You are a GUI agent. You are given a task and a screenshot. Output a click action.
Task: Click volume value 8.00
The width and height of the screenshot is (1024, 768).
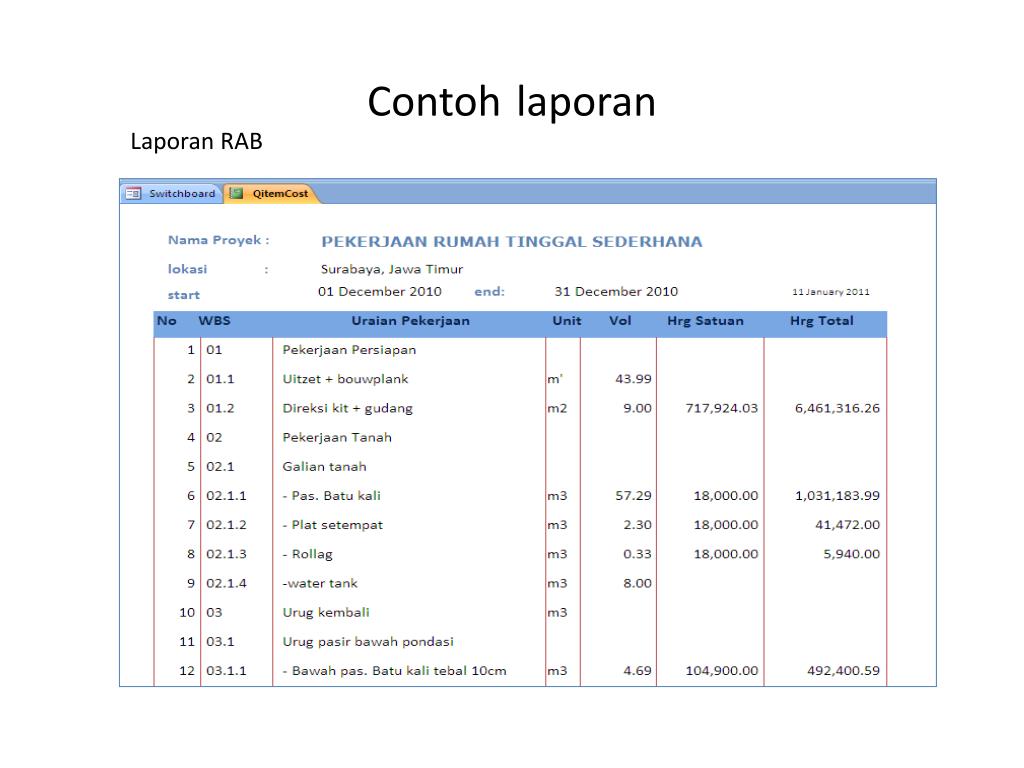637,583
